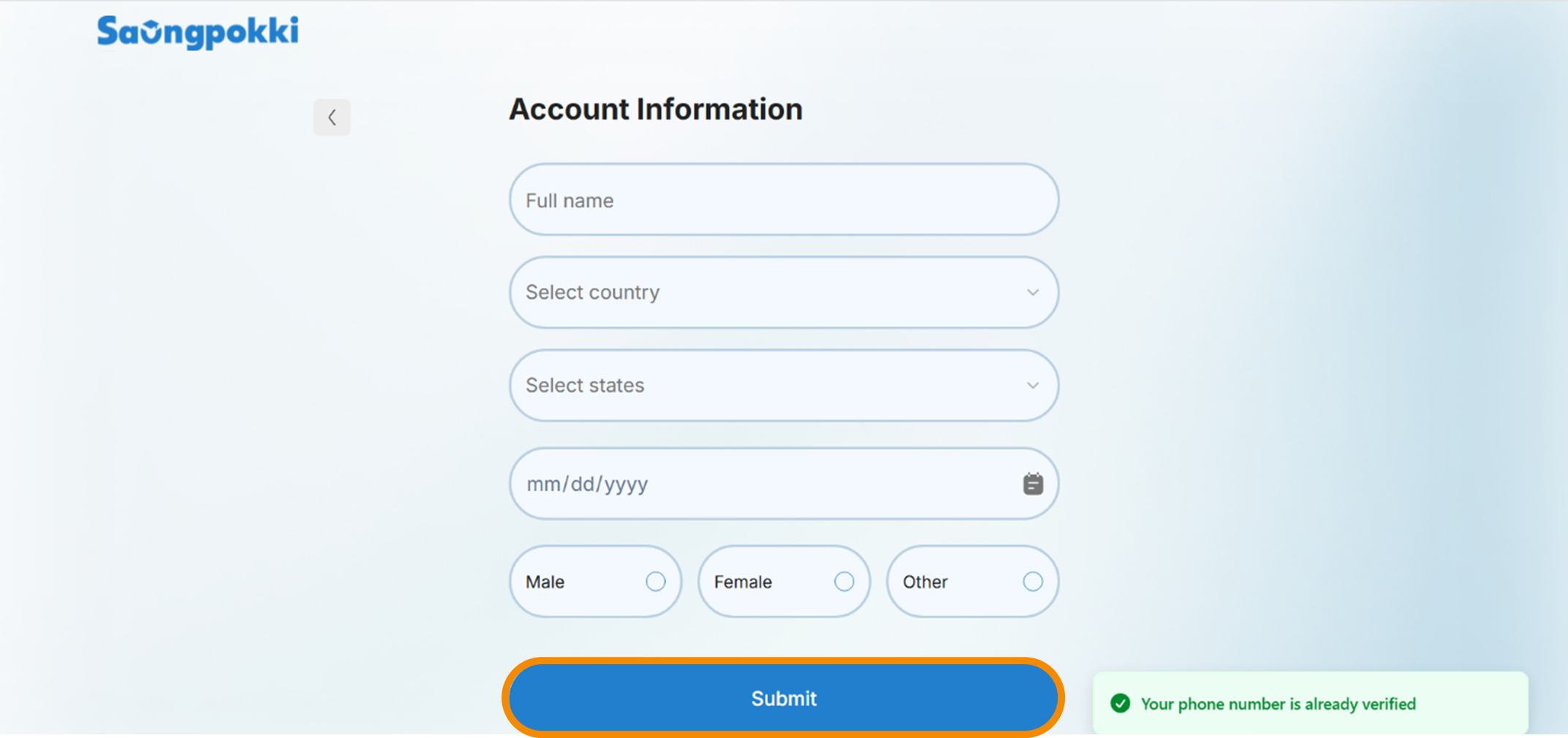Open the calendar date picker icon
Viewport: 1568px width, 738px height.
1033,484
